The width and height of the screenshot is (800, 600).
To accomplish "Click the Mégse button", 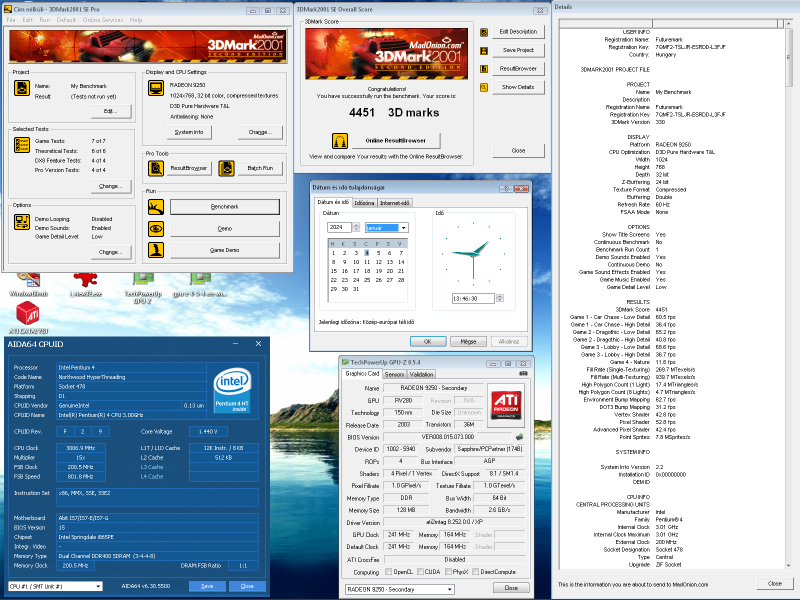I will (x=468, y=341).
